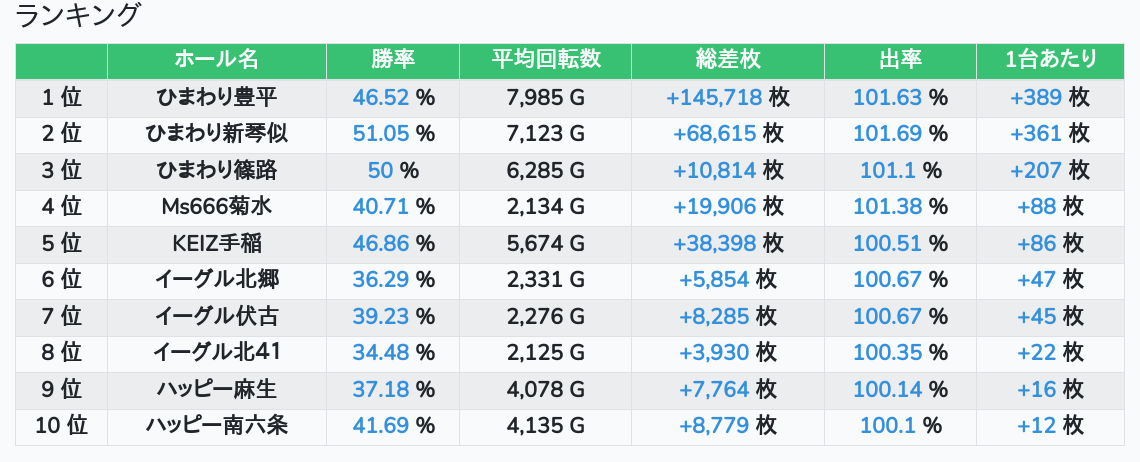
Task: Click the 10 位 rank cell
Action: 61,425
